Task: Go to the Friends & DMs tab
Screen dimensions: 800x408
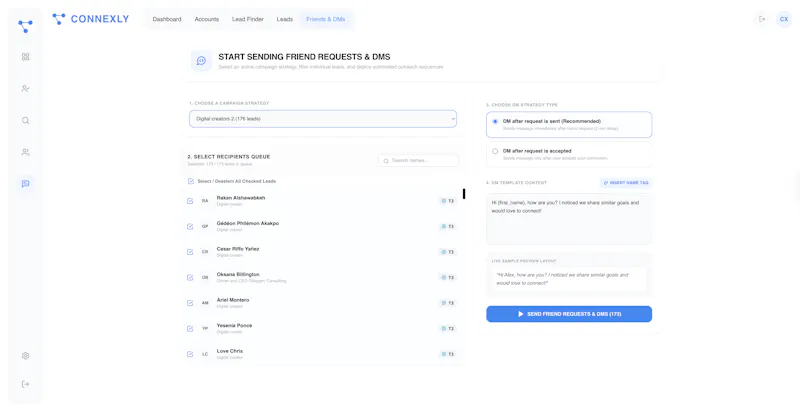Action: point(326,19)
